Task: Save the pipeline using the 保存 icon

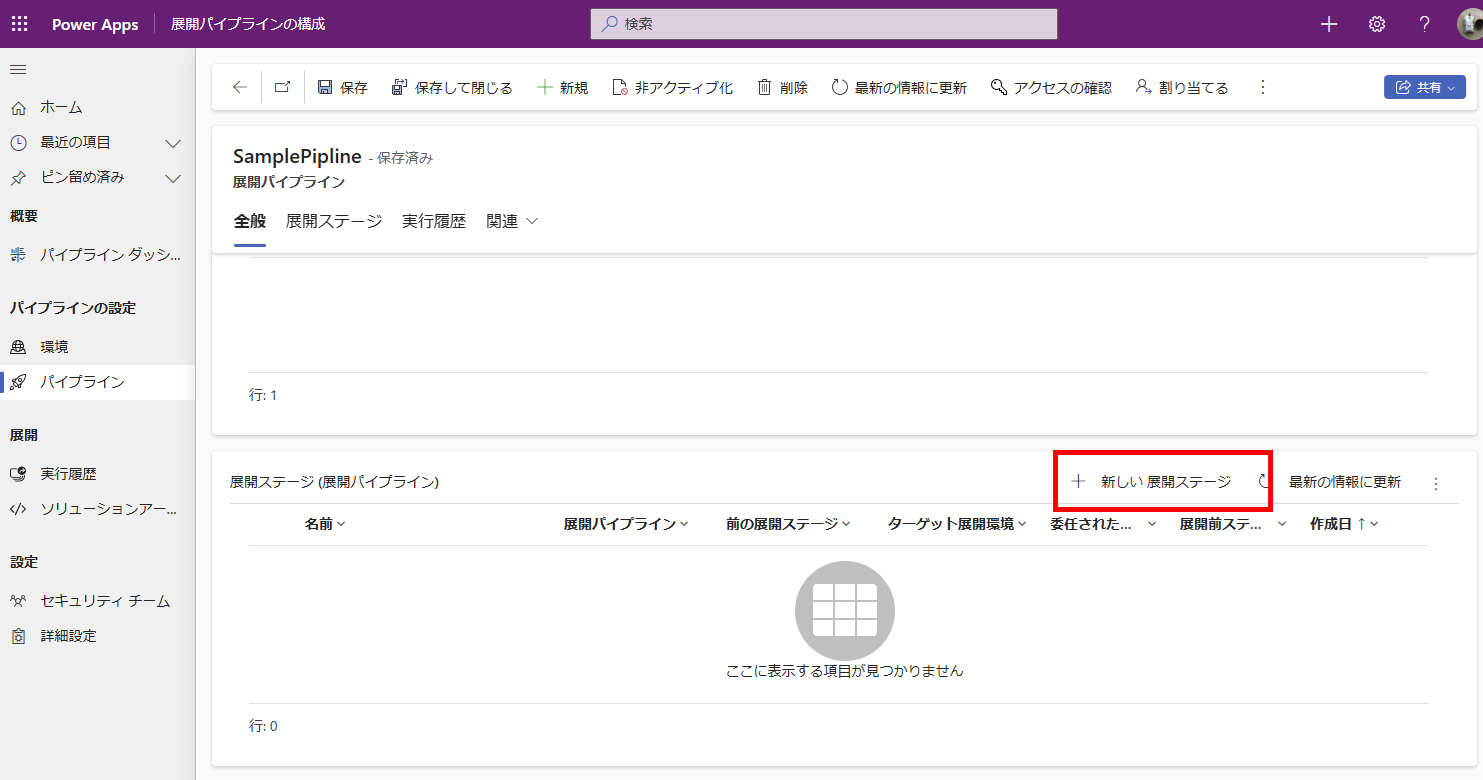Action: (x=342, y=87)
